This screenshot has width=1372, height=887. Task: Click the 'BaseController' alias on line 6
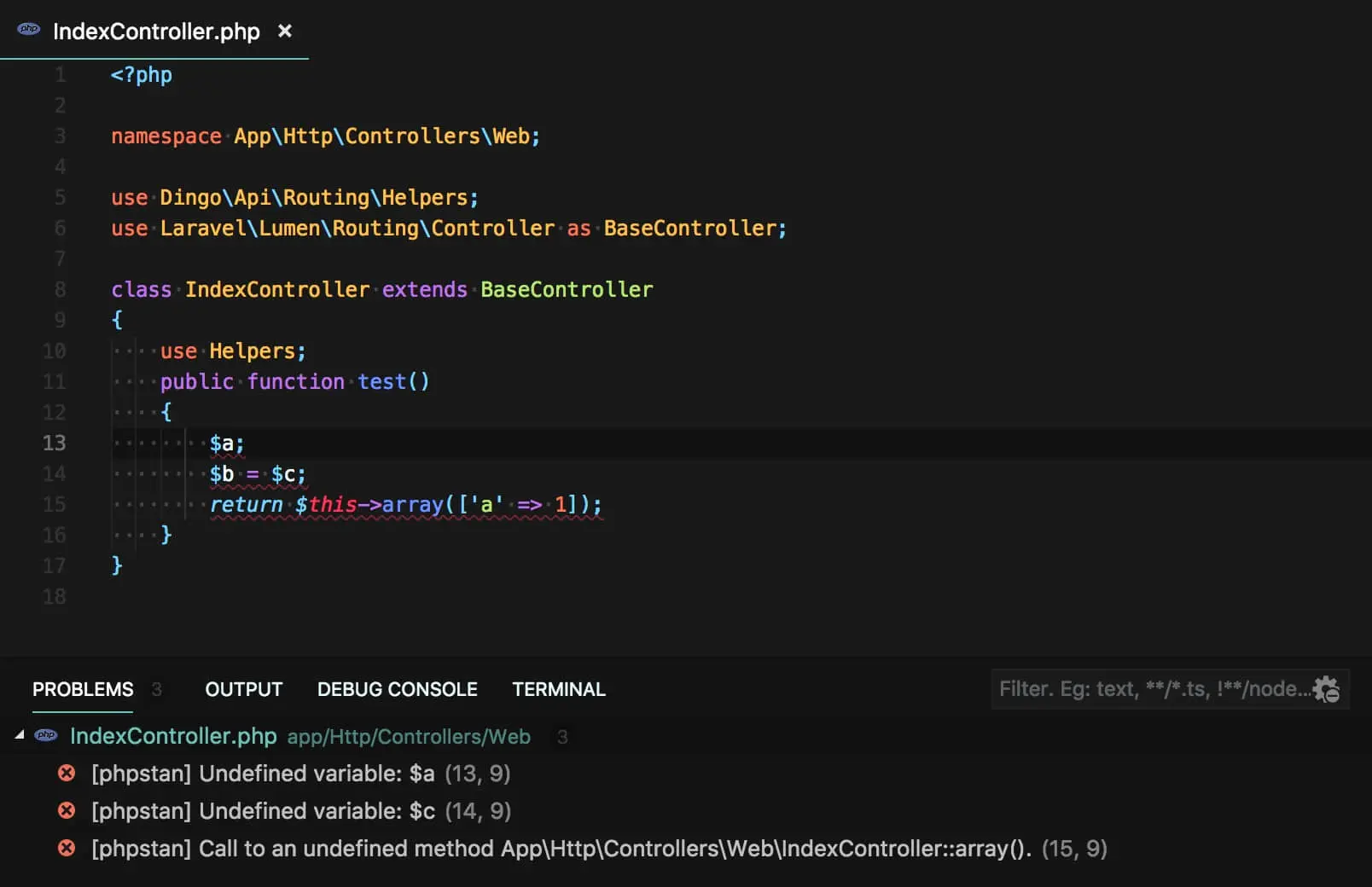tap(690, 229)
